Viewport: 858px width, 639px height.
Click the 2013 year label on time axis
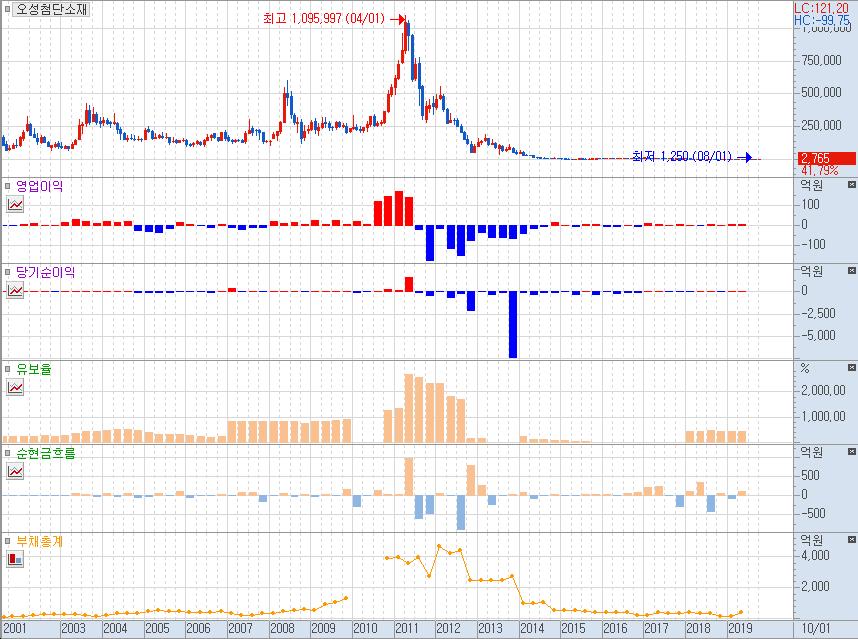[x=490, y=628]
